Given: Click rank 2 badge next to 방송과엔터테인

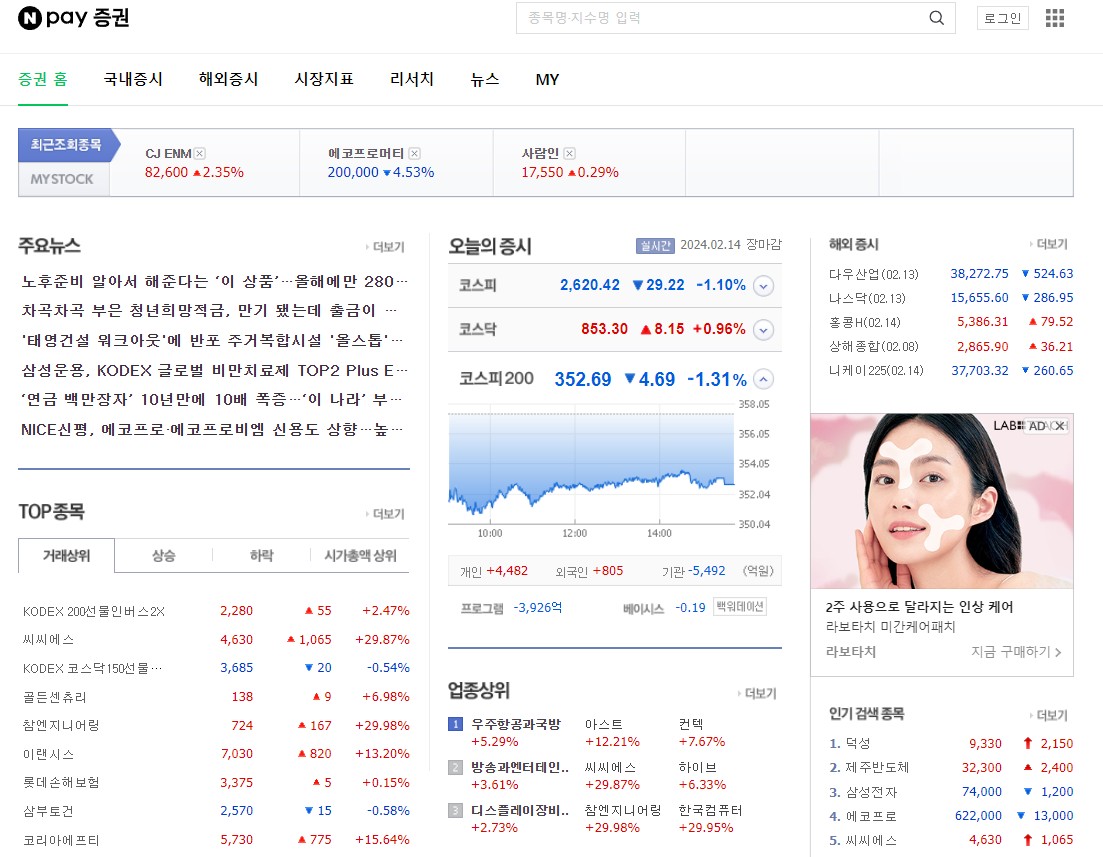Looking at the screenshot, I should click(x=455, y=767).
